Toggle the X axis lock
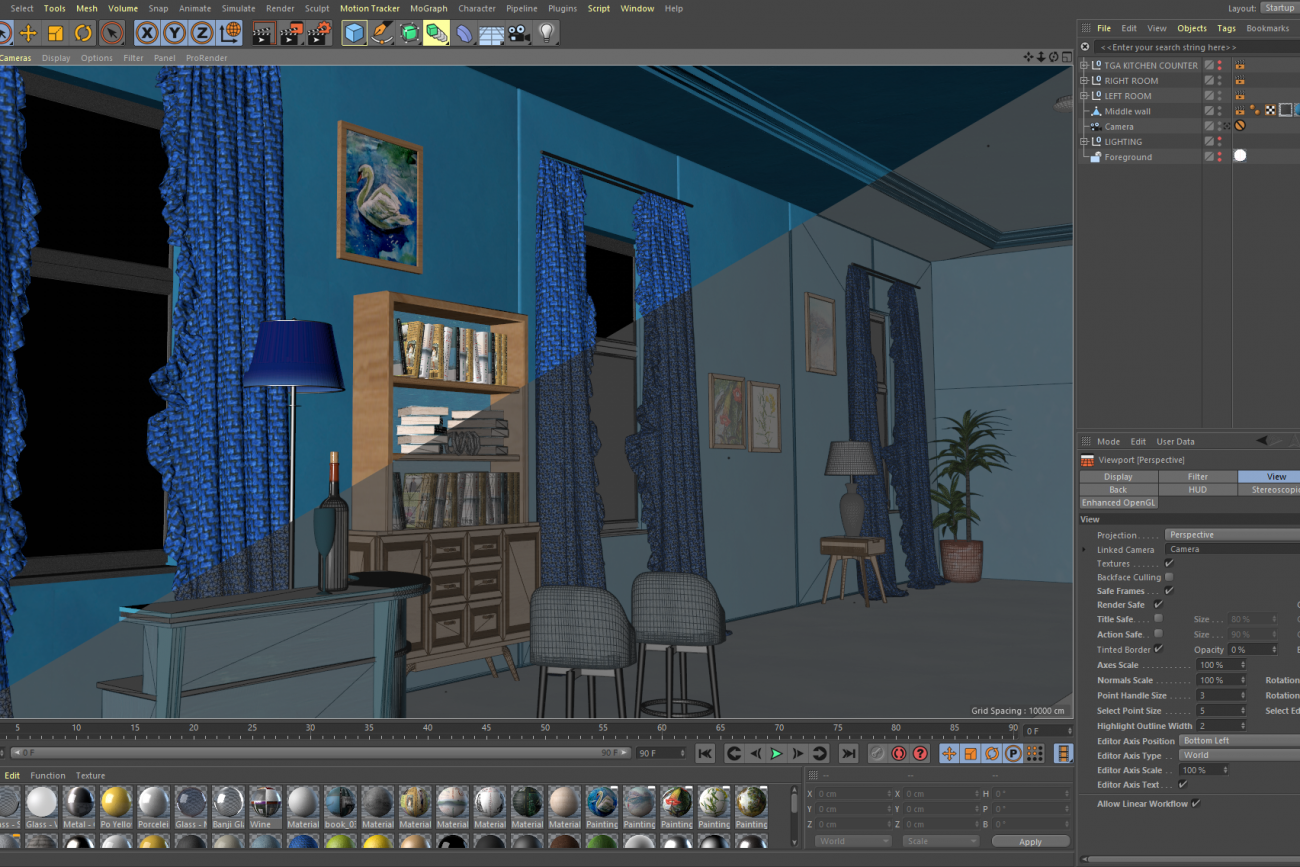1300x867 pixels. click(147, 33)
